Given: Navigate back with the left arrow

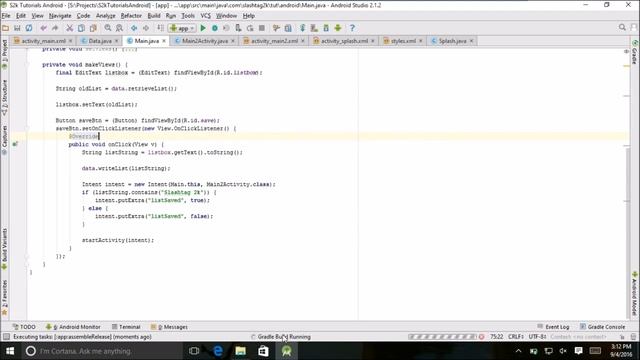Looking at the screenshot, I should (x=134, y=28).
